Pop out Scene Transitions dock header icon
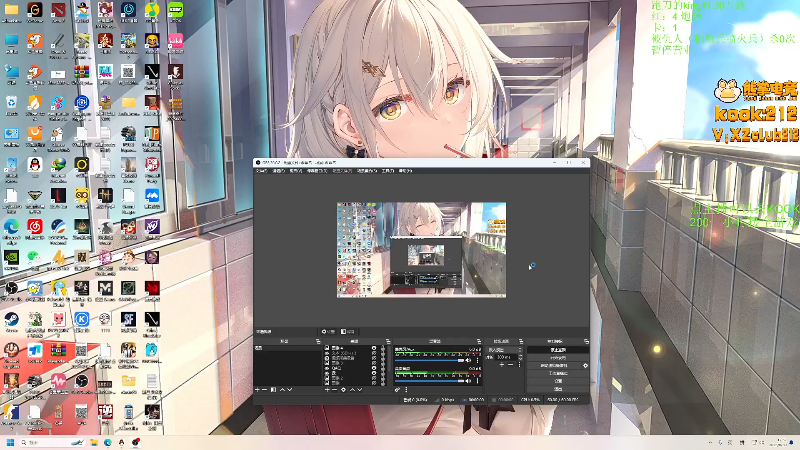The image size is (800, 450). coord(521,341)
